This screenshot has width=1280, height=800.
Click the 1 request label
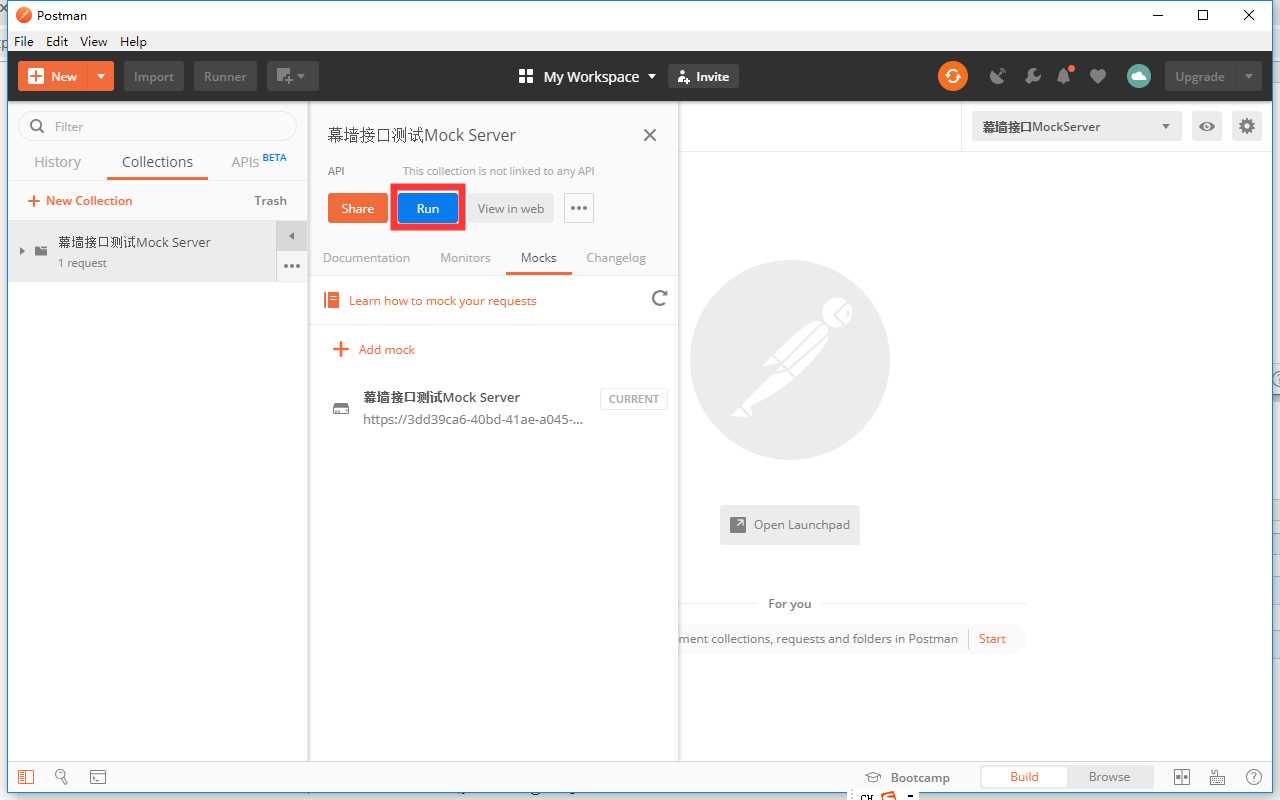(82, 263)
